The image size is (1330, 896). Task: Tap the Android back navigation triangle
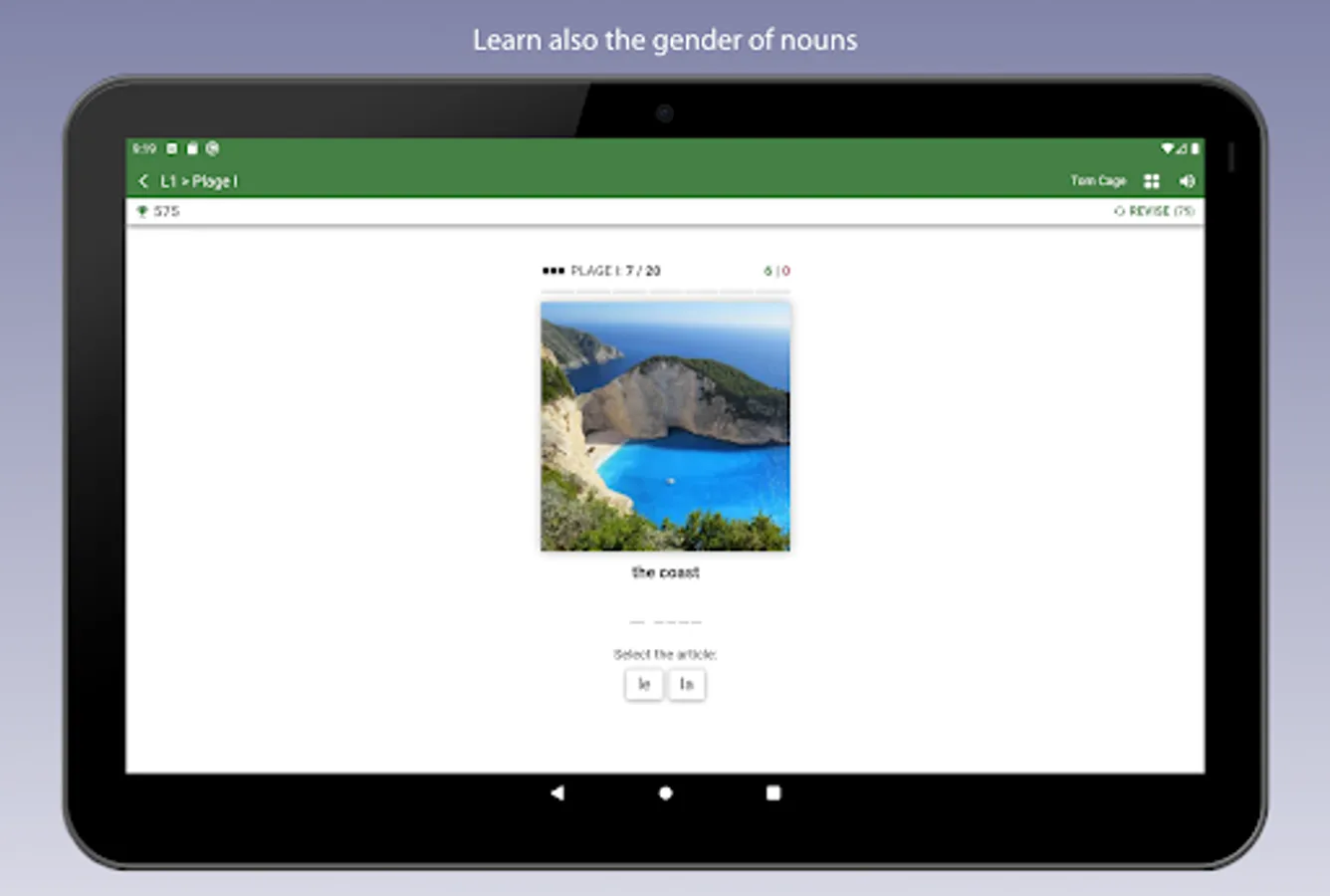pyautogui.click(x=557, y=792)
